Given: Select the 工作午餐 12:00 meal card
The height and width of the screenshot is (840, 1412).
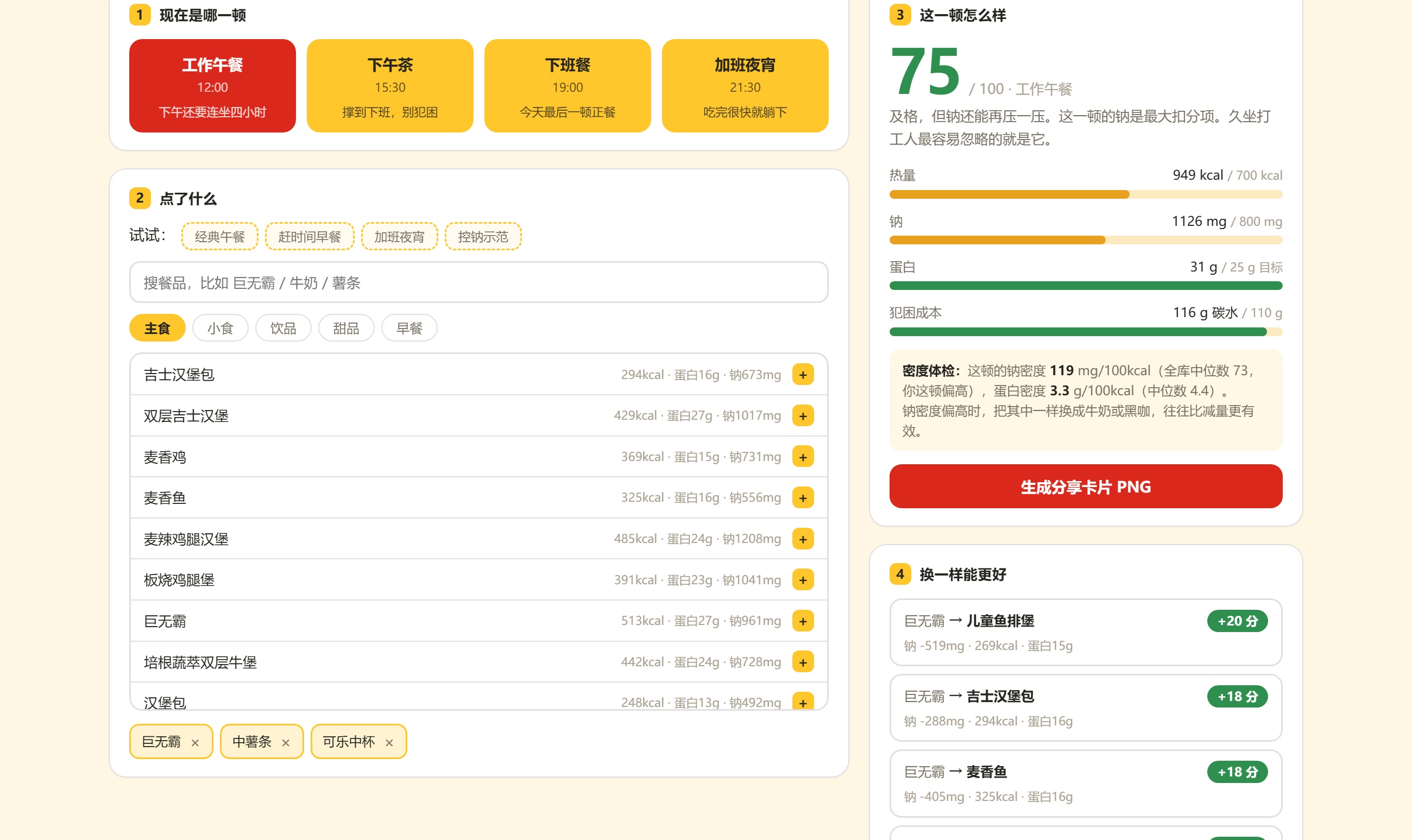Looking at the screenshot, I should pyautogui.click(x=212, y=86).
